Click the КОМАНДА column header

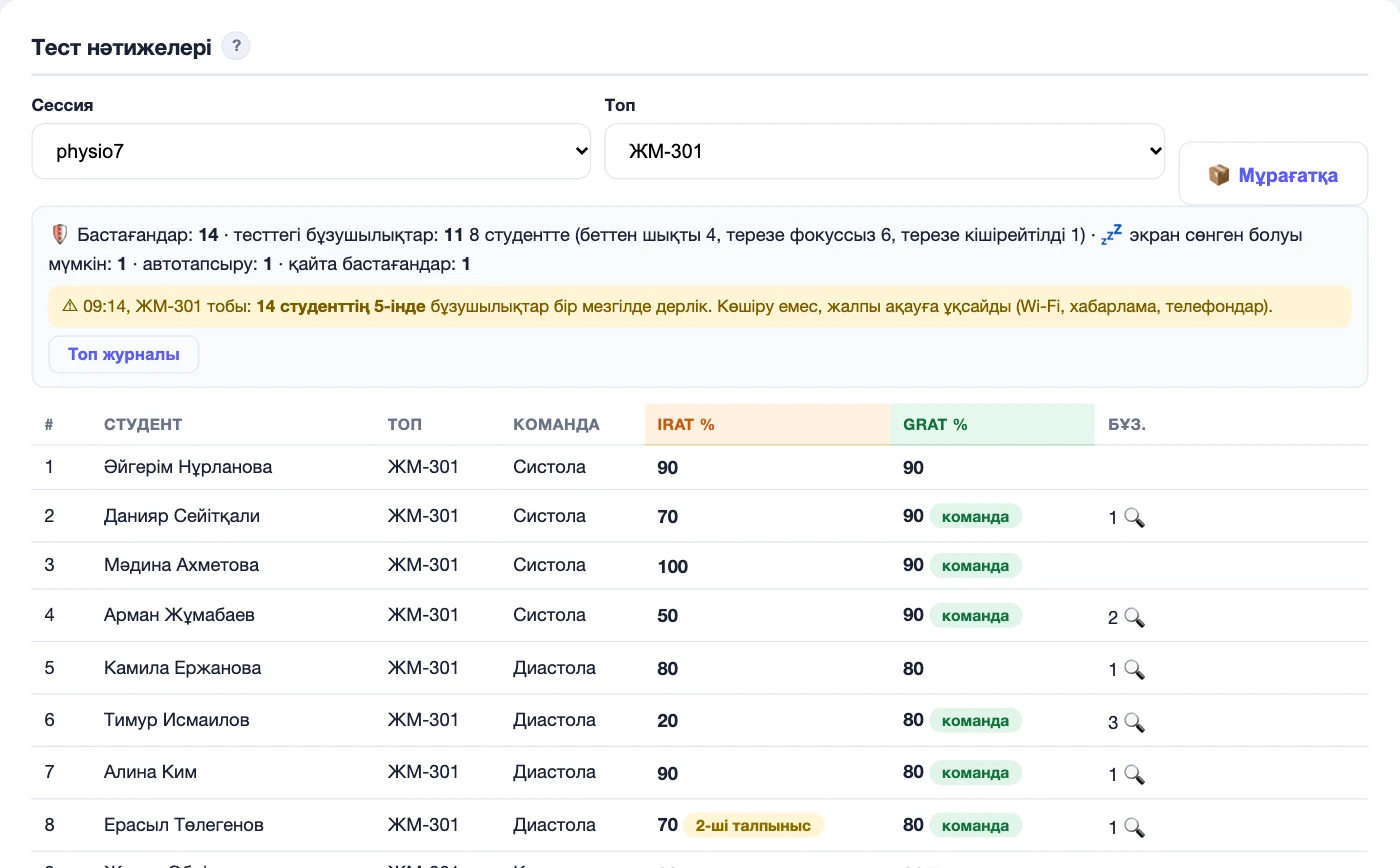pos(556,424)
